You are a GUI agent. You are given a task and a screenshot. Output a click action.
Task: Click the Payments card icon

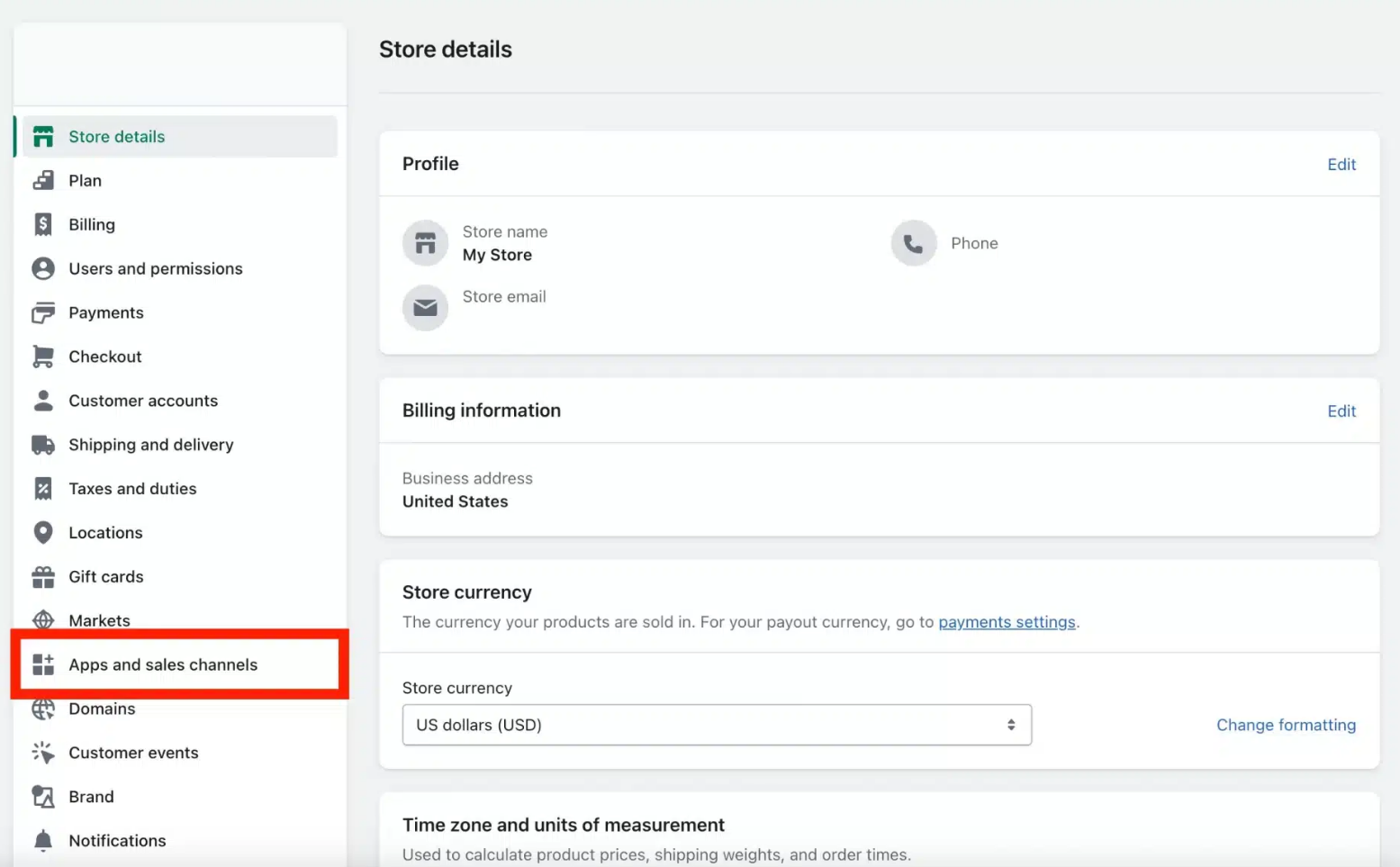pyautogui.click(x=43, y=312)
